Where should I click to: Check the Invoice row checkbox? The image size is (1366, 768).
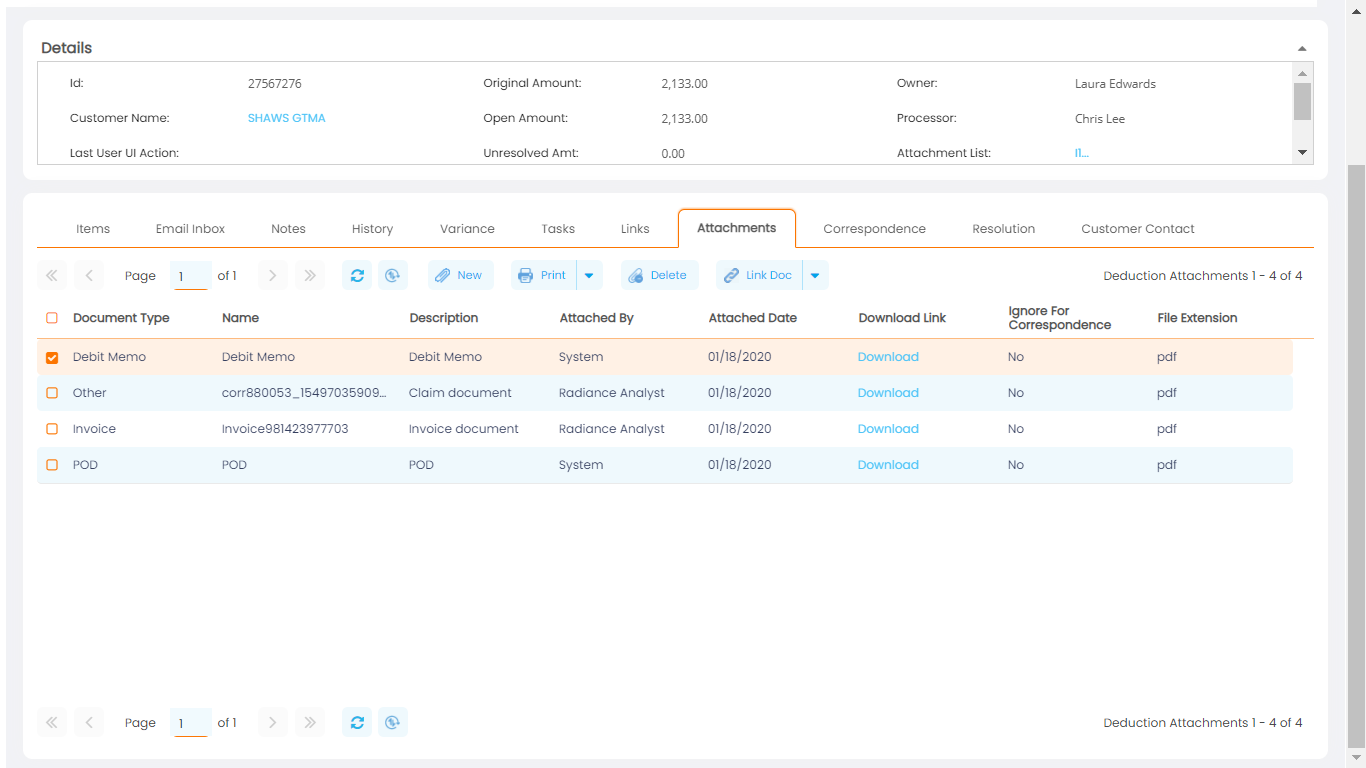pos(52,428)
